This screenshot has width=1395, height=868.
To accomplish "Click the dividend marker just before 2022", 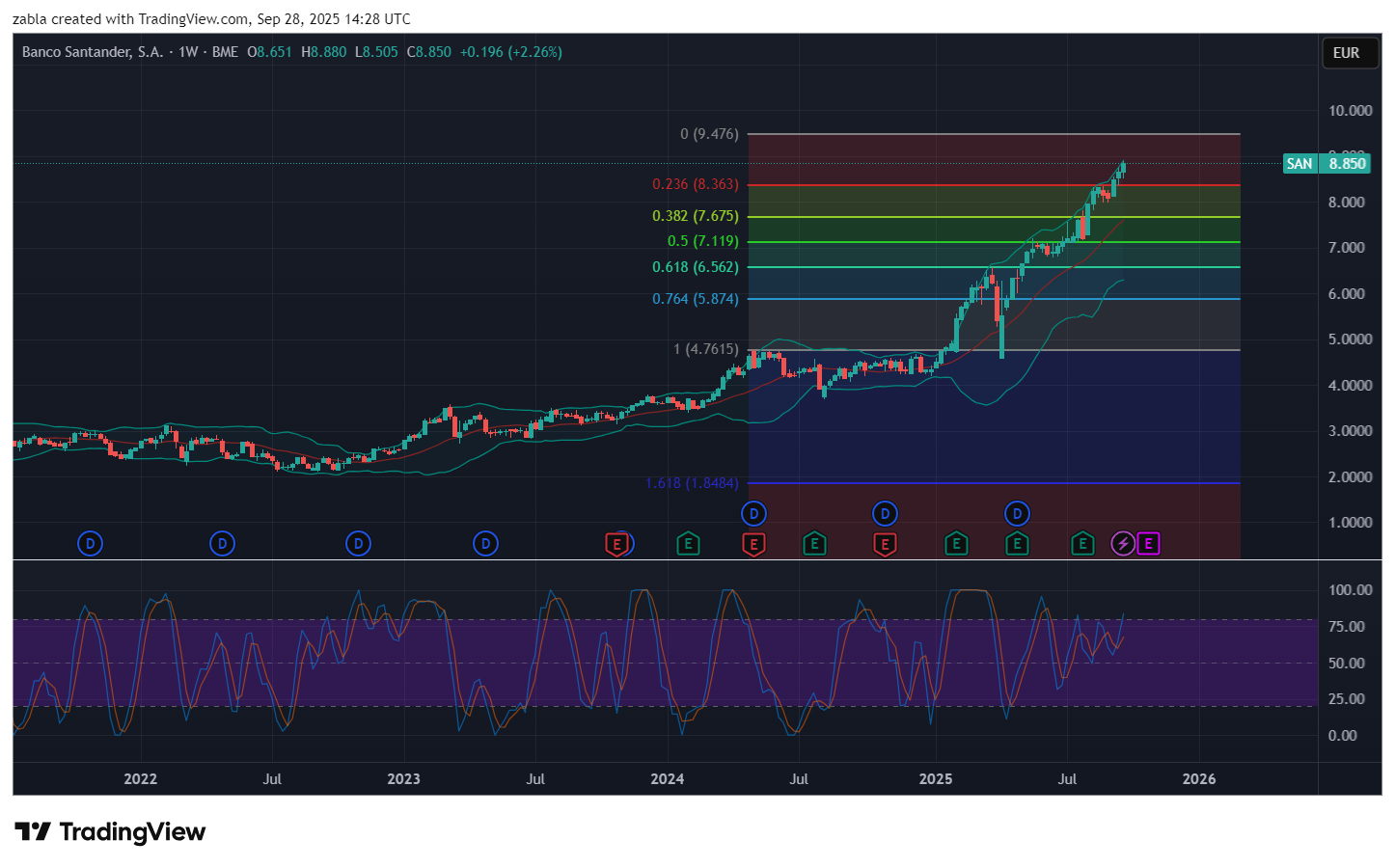I will coord(90,544).
